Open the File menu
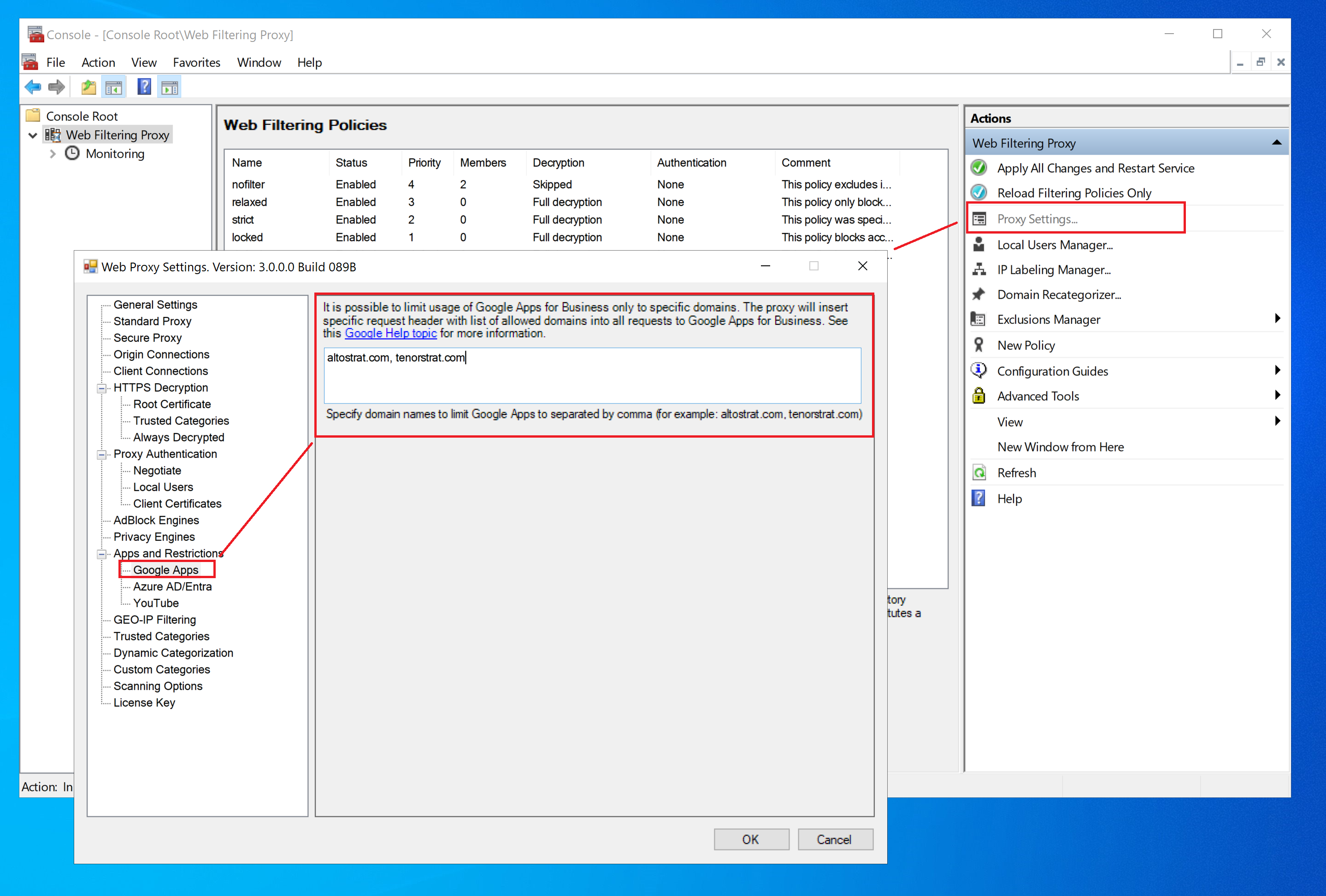Viewport: 1326px width, 896px height. 55,62
